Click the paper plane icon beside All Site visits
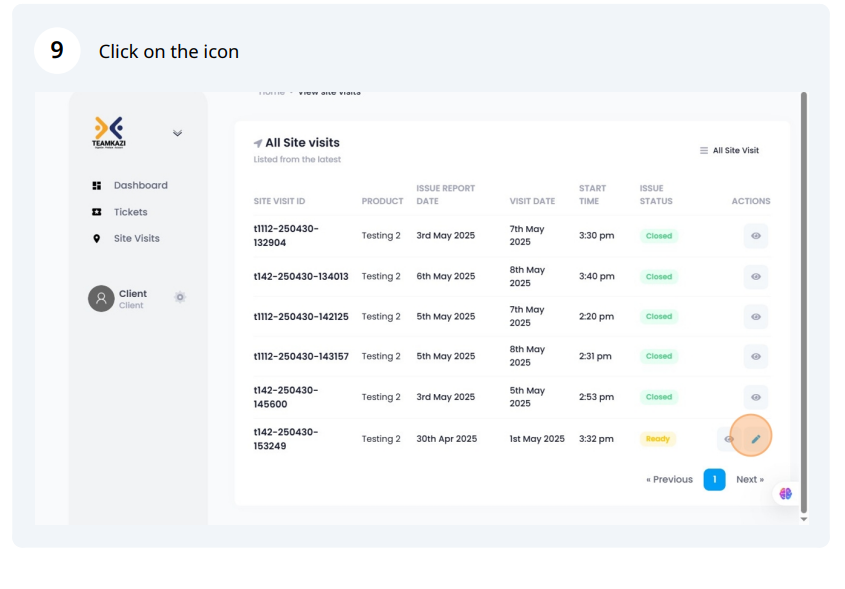Viewport: 845px width, 589px height. (258, 143)
